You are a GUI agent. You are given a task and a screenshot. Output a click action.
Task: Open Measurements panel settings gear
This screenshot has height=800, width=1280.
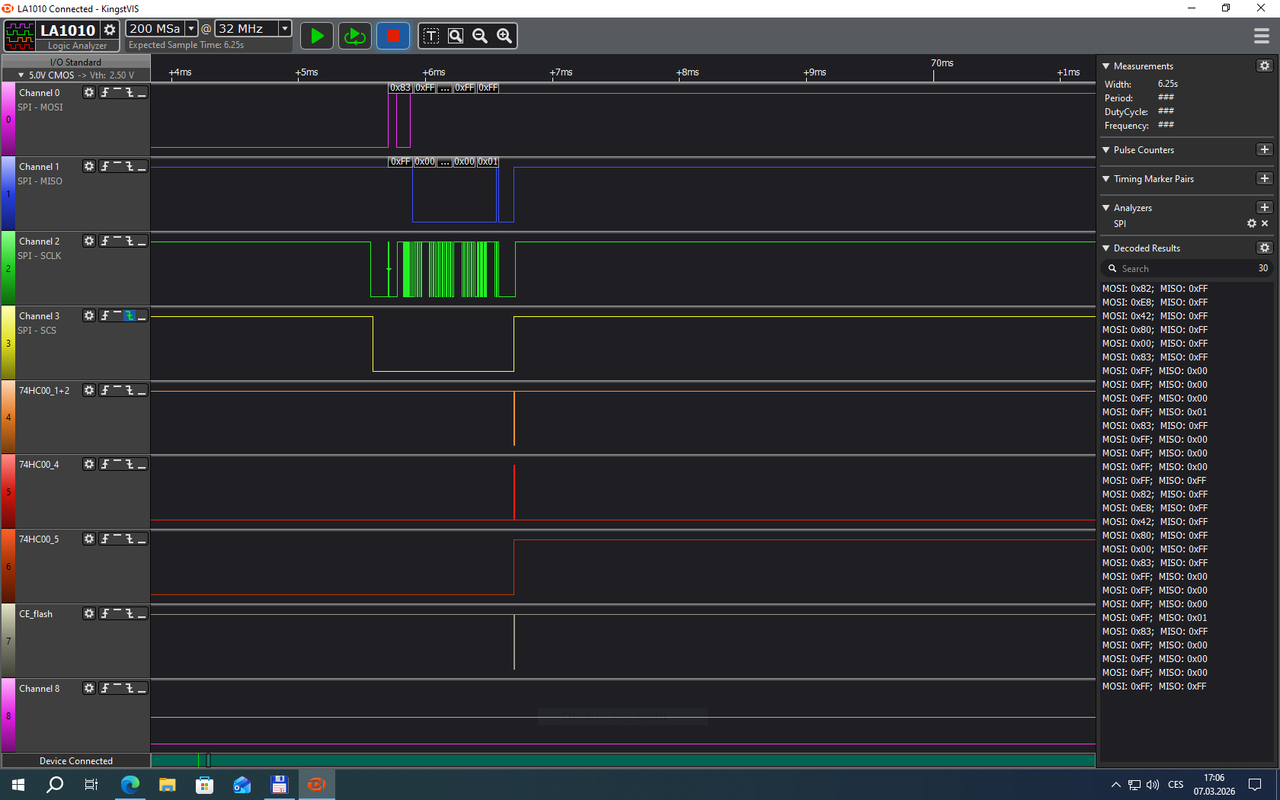pyautogui.click(x=1264, y=65)
